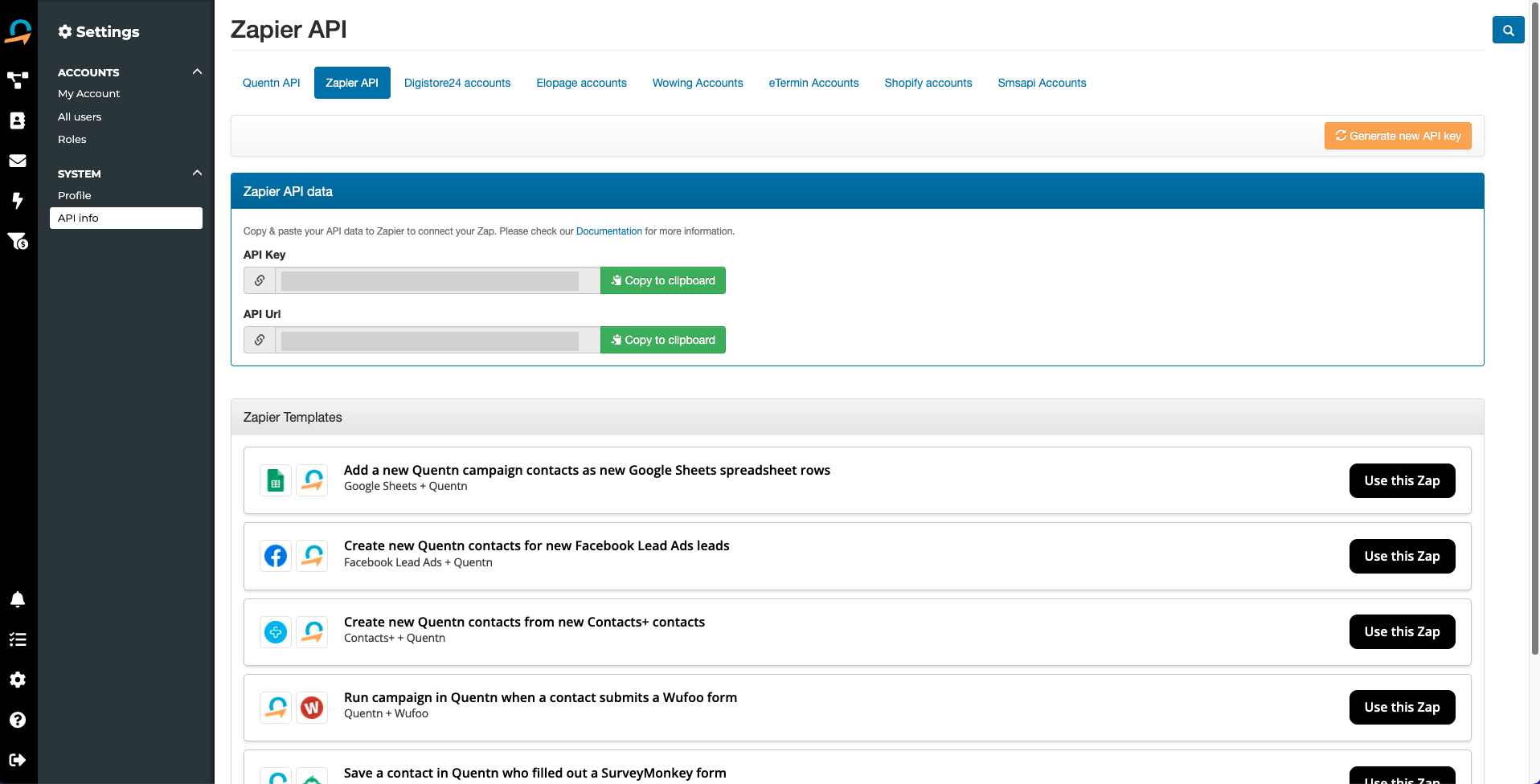The height and width of the screenshot is (784, 1540).
Task: Open the contacts sidebar icon
Action: [x=18, y=120]
